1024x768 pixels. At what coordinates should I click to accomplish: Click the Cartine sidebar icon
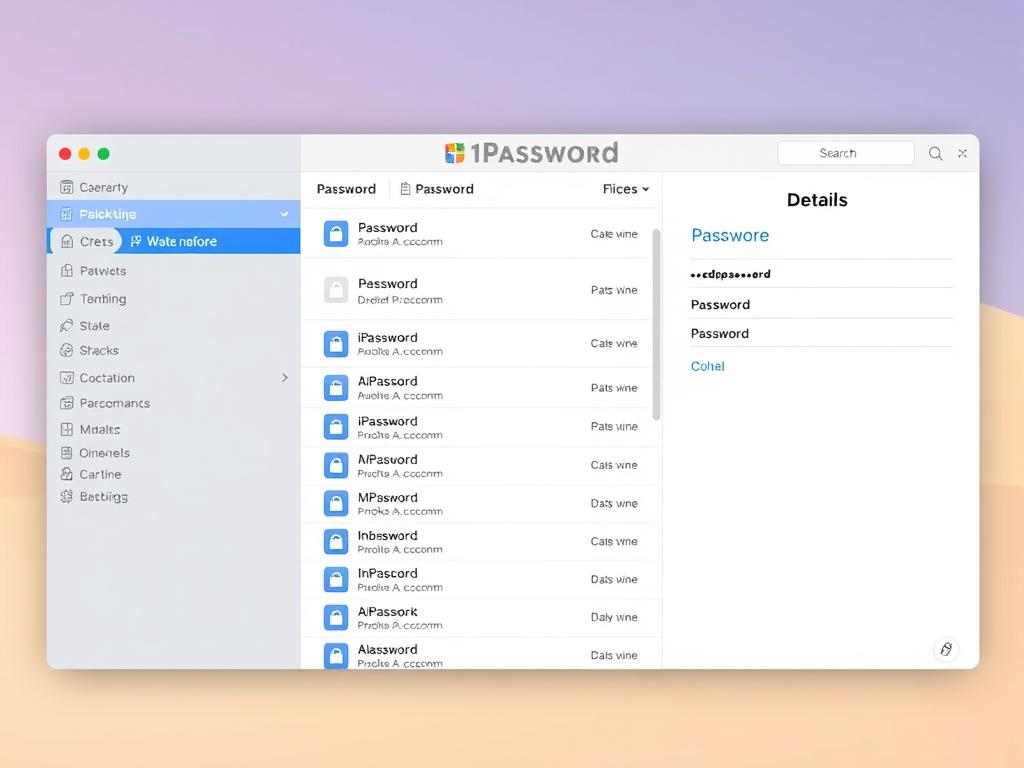(x=66, y=474)
